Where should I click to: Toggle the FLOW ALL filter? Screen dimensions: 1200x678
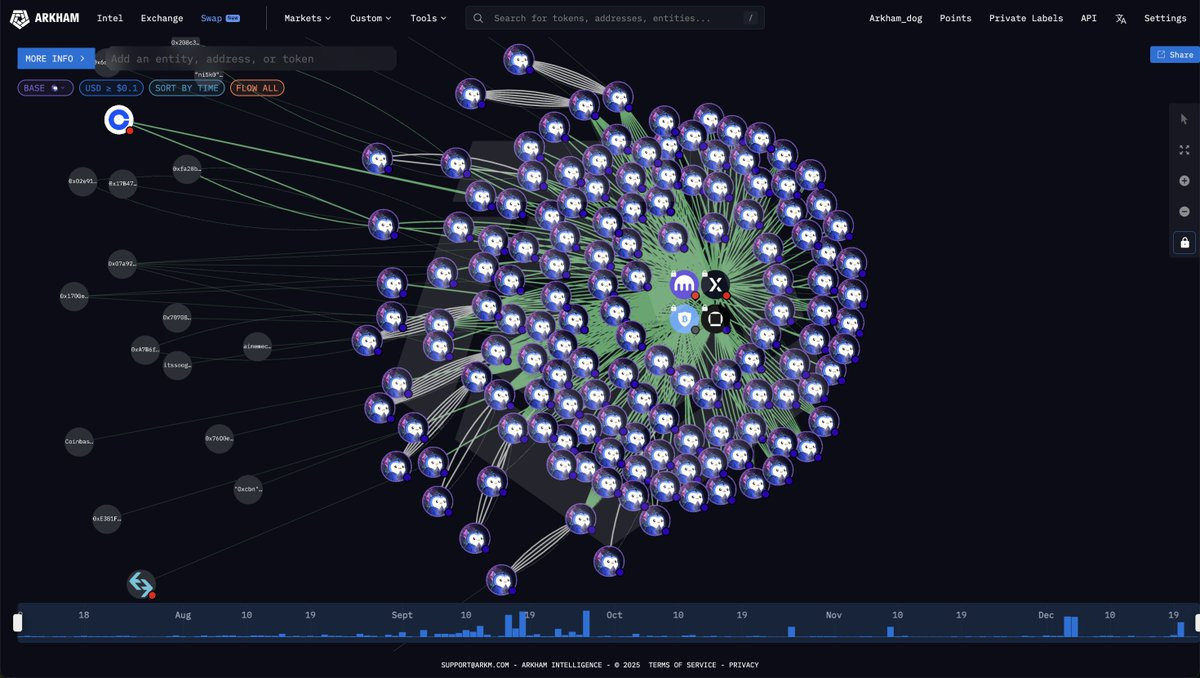click(257, 88)
